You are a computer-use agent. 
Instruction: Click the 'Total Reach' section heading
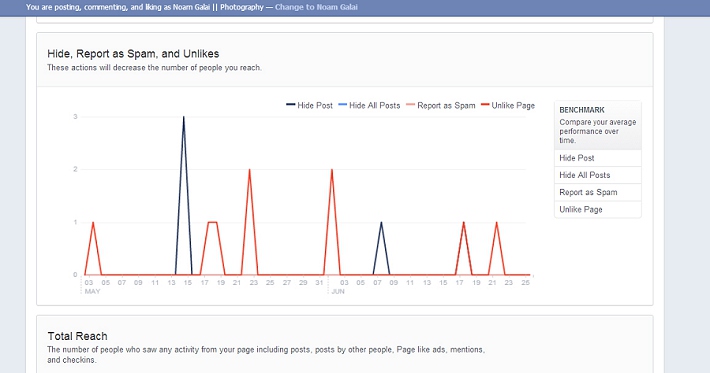tap(77, 336)
